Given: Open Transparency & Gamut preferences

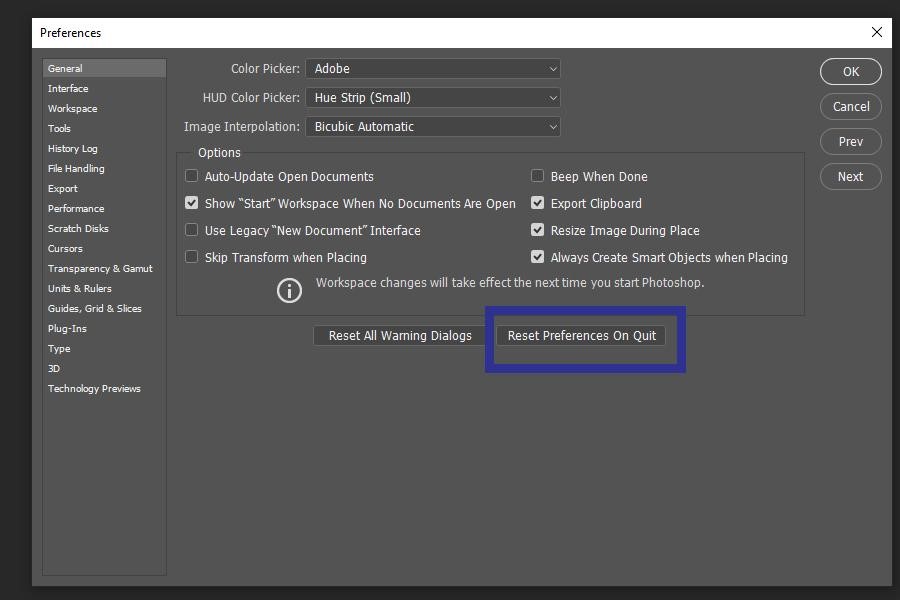Looking at the screenshot, I should (x=104, y=268).
